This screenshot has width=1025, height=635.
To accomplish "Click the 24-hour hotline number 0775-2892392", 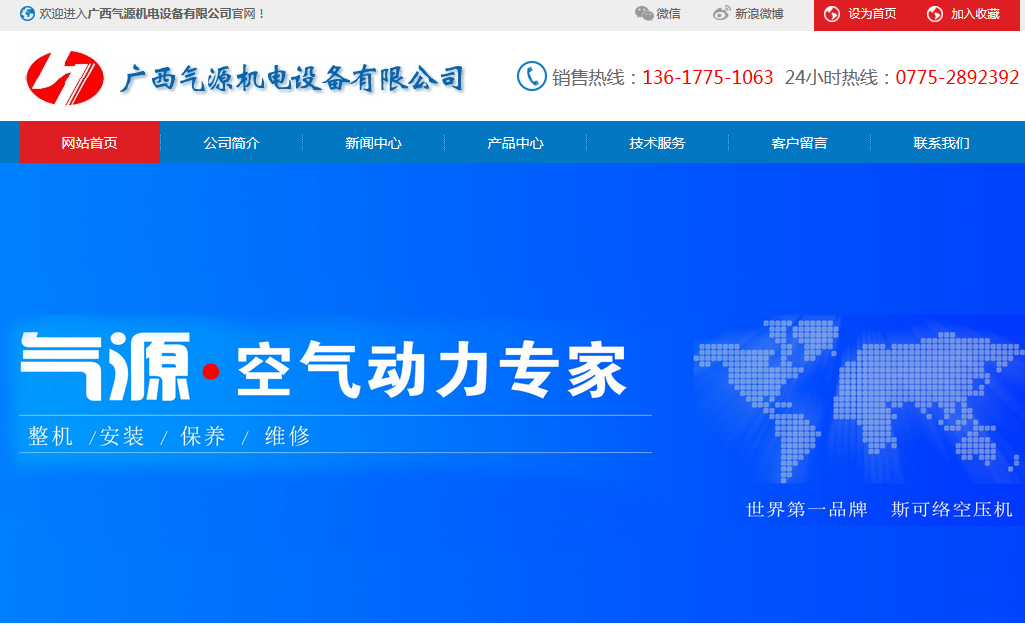I will [958, 76].
